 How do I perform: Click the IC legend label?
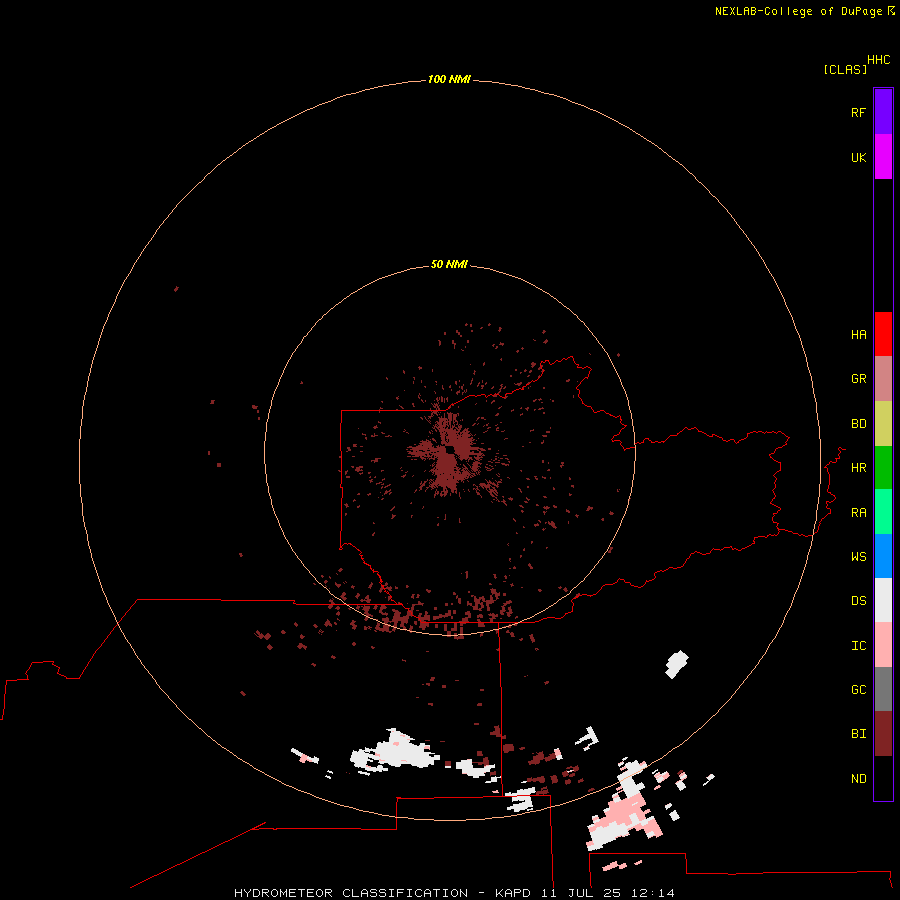pyautogui.click(x=858, y=646)
